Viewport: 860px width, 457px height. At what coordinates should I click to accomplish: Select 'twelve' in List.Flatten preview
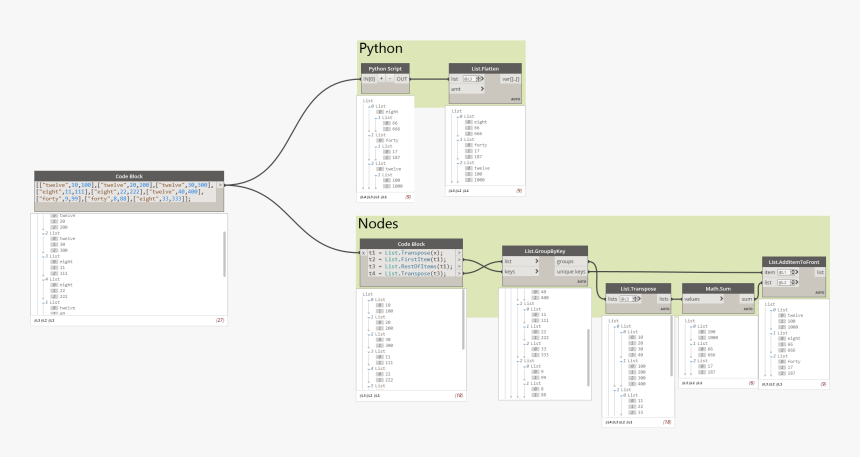[x=482, y=168]
